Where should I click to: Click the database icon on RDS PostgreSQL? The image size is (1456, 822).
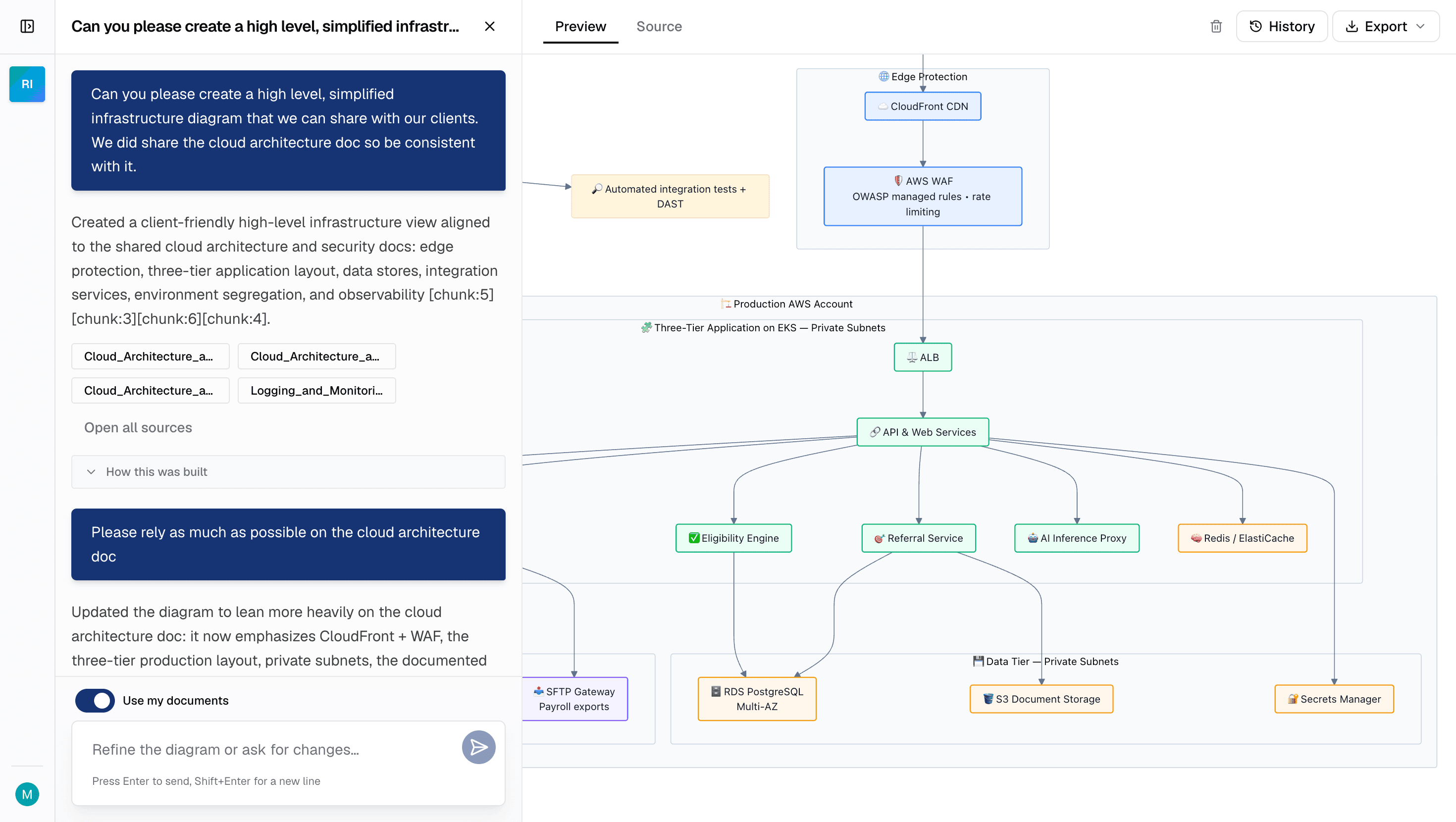pyautogui.click(x=716, y=691)
